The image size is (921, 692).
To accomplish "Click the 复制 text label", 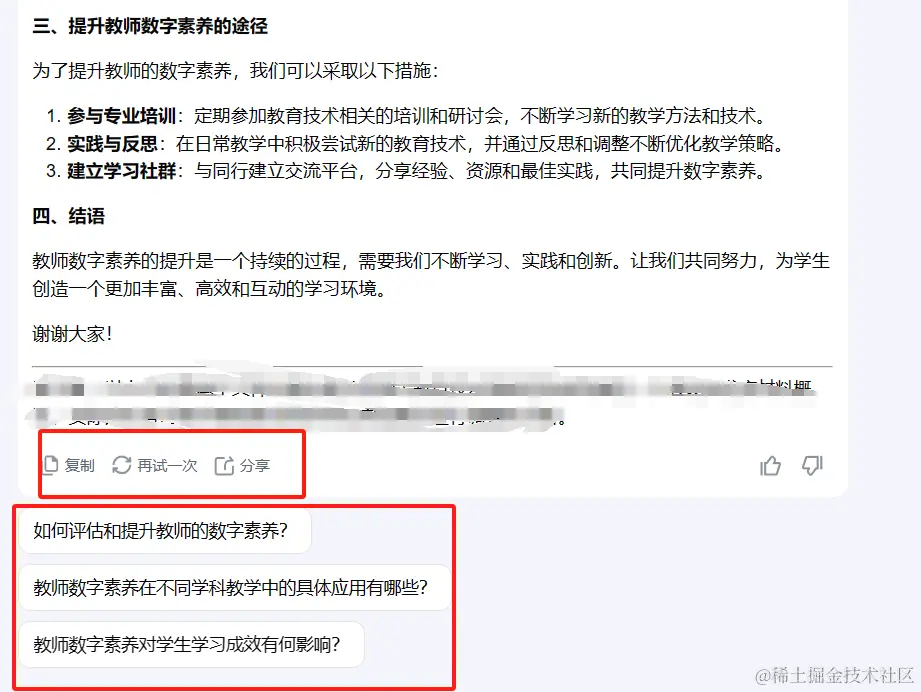I will 79,466.
